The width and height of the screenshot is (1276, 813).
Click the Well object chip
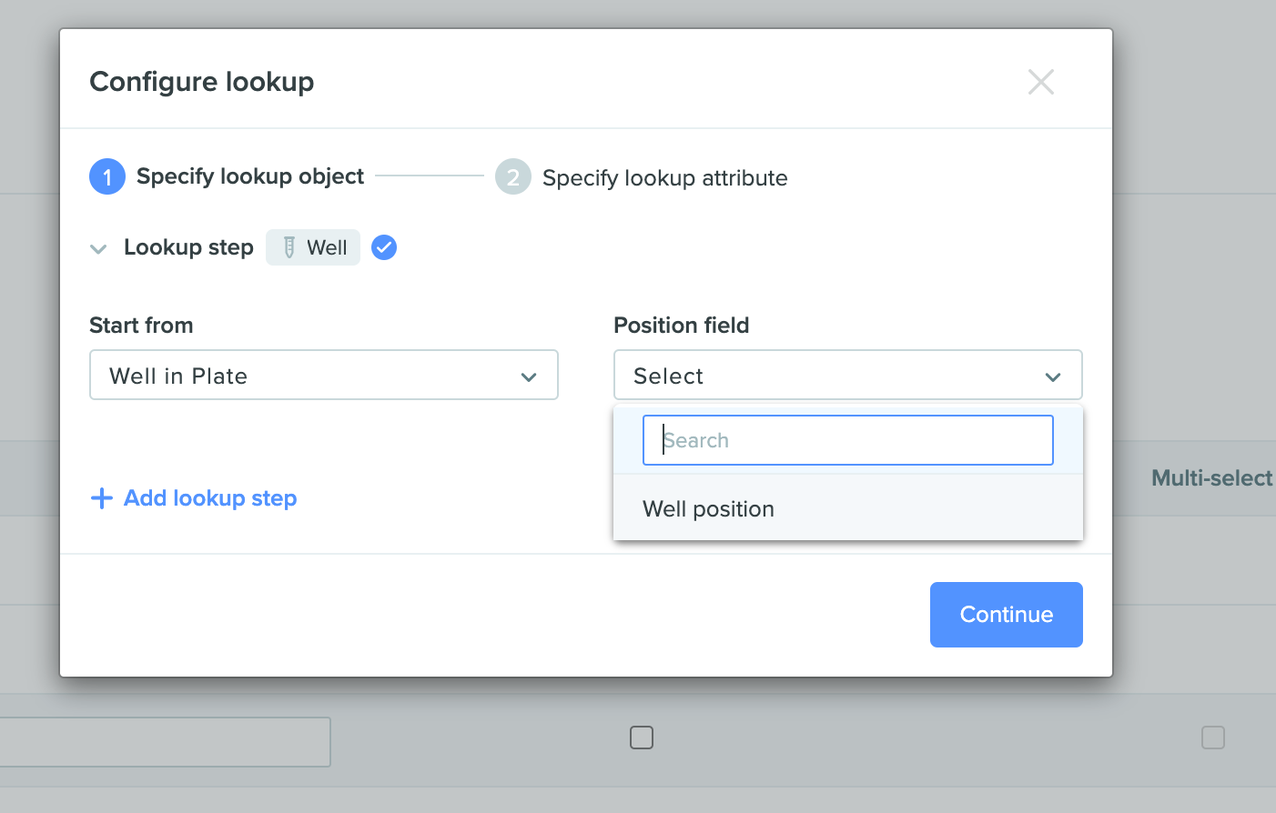pyautogui.click(x=313, y=248)
